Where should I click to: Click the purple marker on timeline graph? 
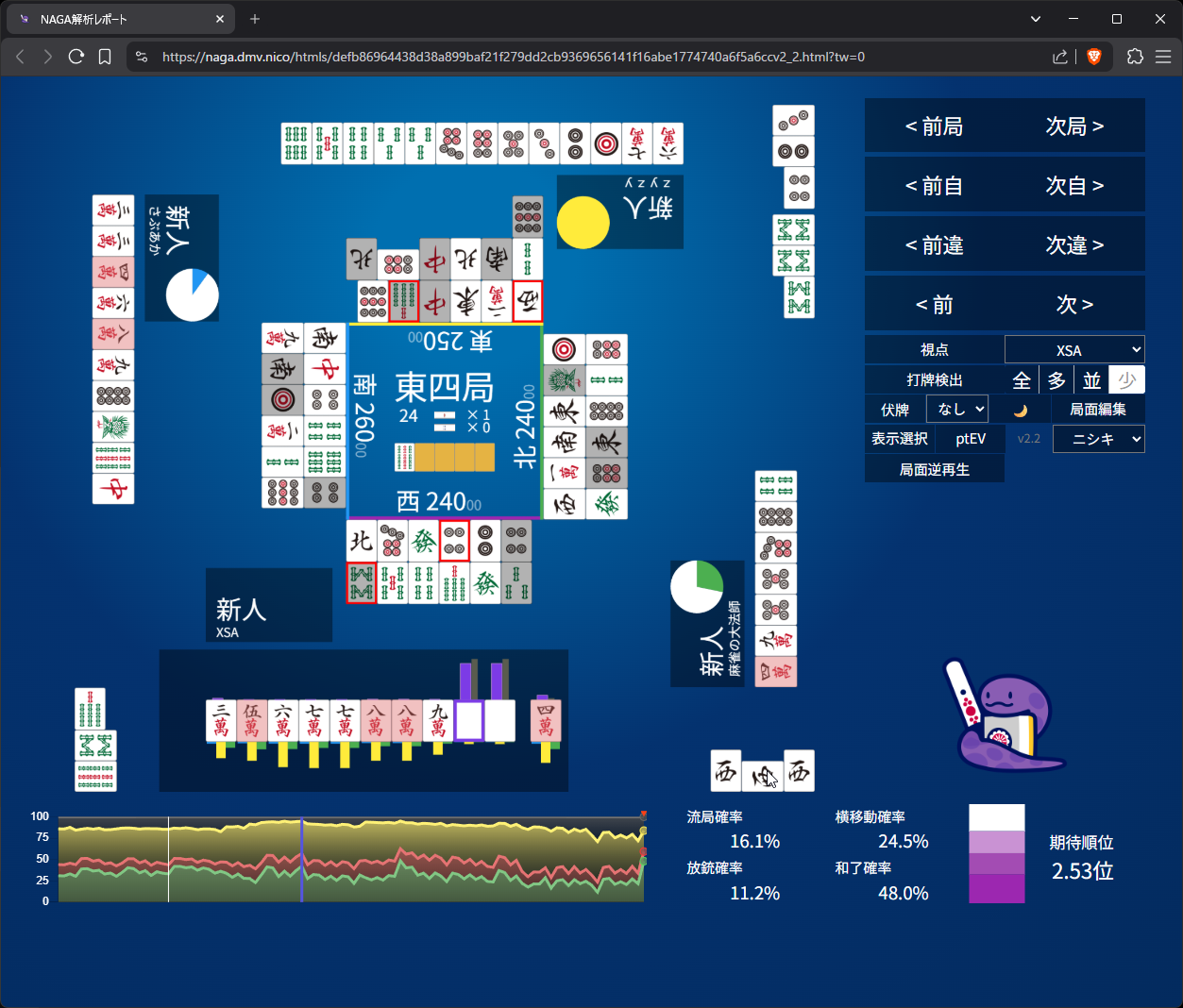pyautogui.click(x=301, y=859)
